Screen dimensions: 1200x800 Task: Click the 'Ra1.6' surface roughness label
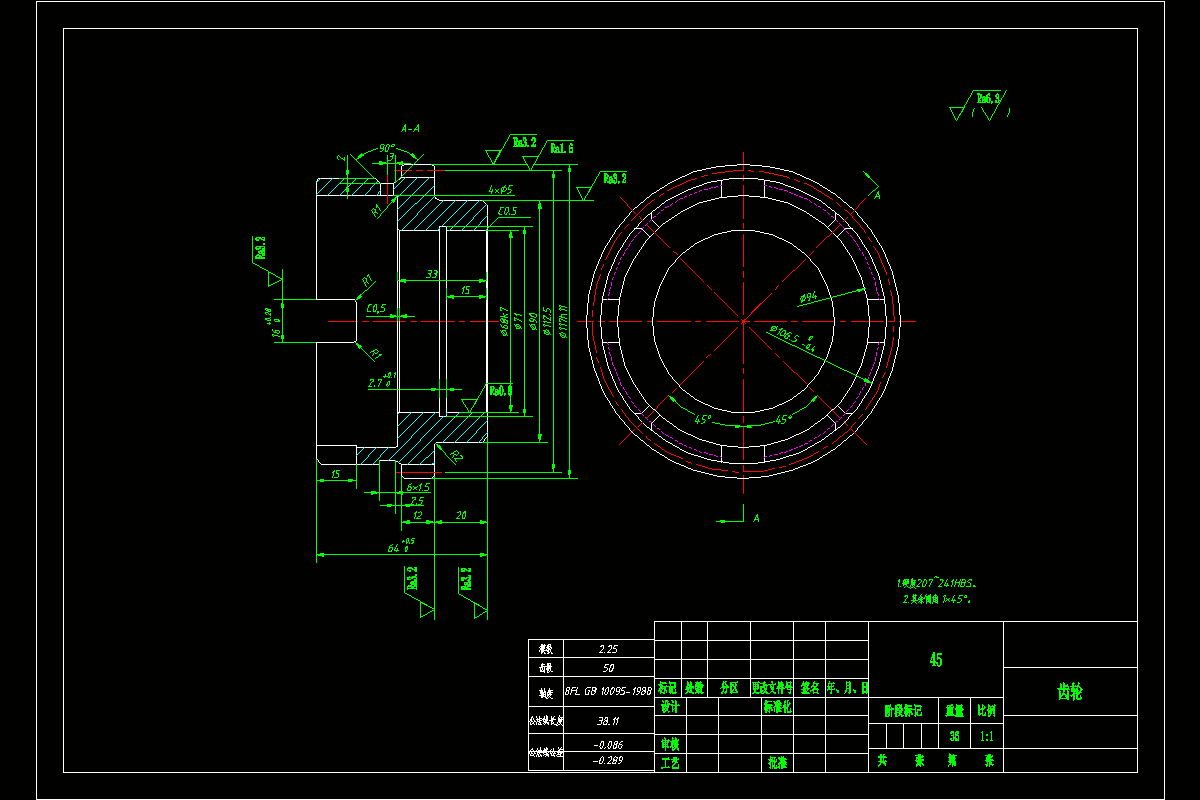click(562, 148)
